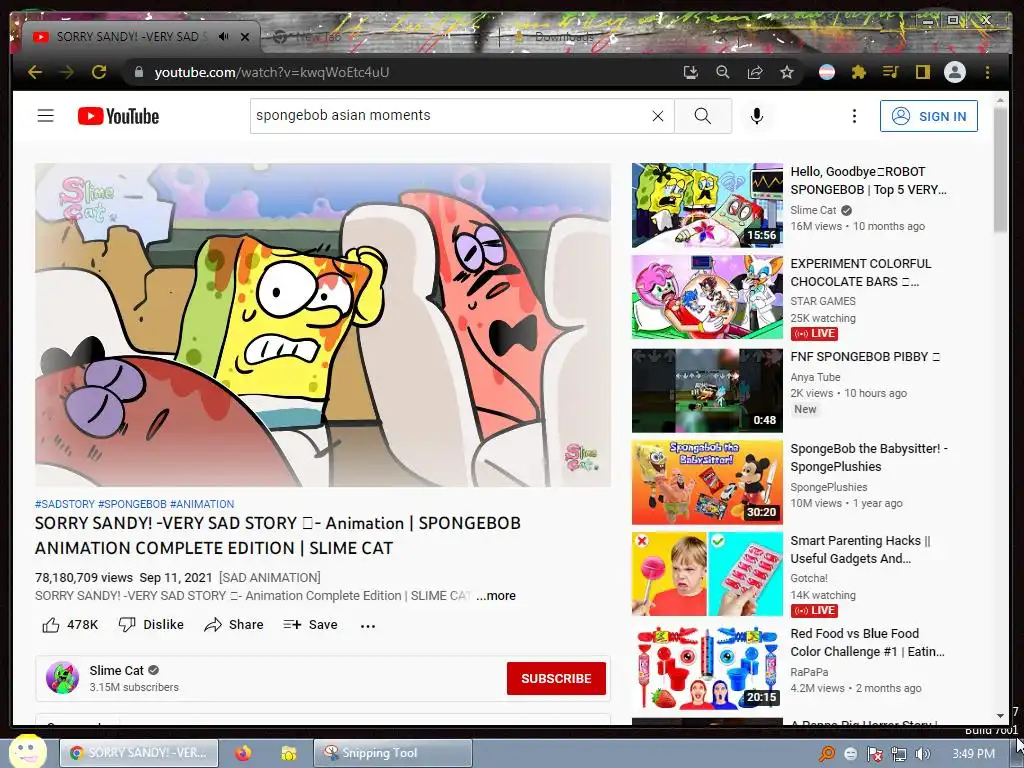Viewport: 1024px width, 768px height.
Task: Open the Slime Cat channel name link
Action: click(x=116, y=671)
